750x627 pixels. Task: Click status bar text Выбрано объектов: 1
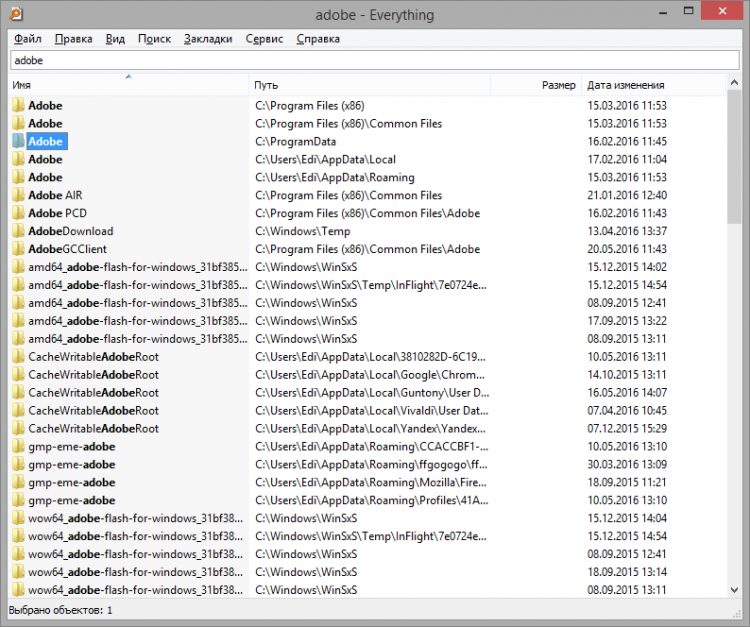coord(60,610)
